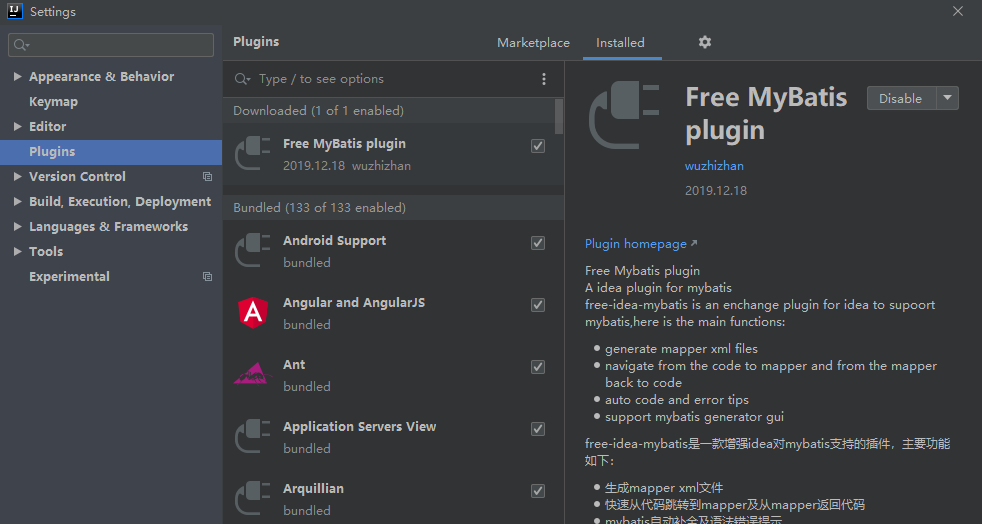Image resolution: width=982 pixels, height=524 pixels.
Task: Open the plugins gear settings menu
Action: point(705,42)
